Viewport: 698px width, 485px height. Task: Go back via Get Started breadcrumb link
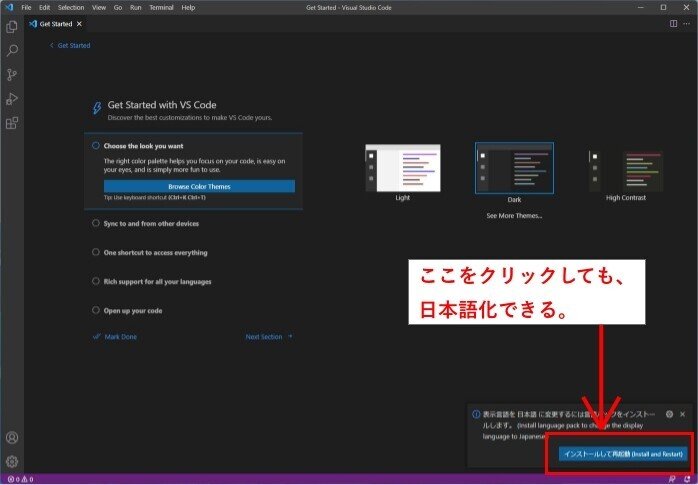click(70, 45)
